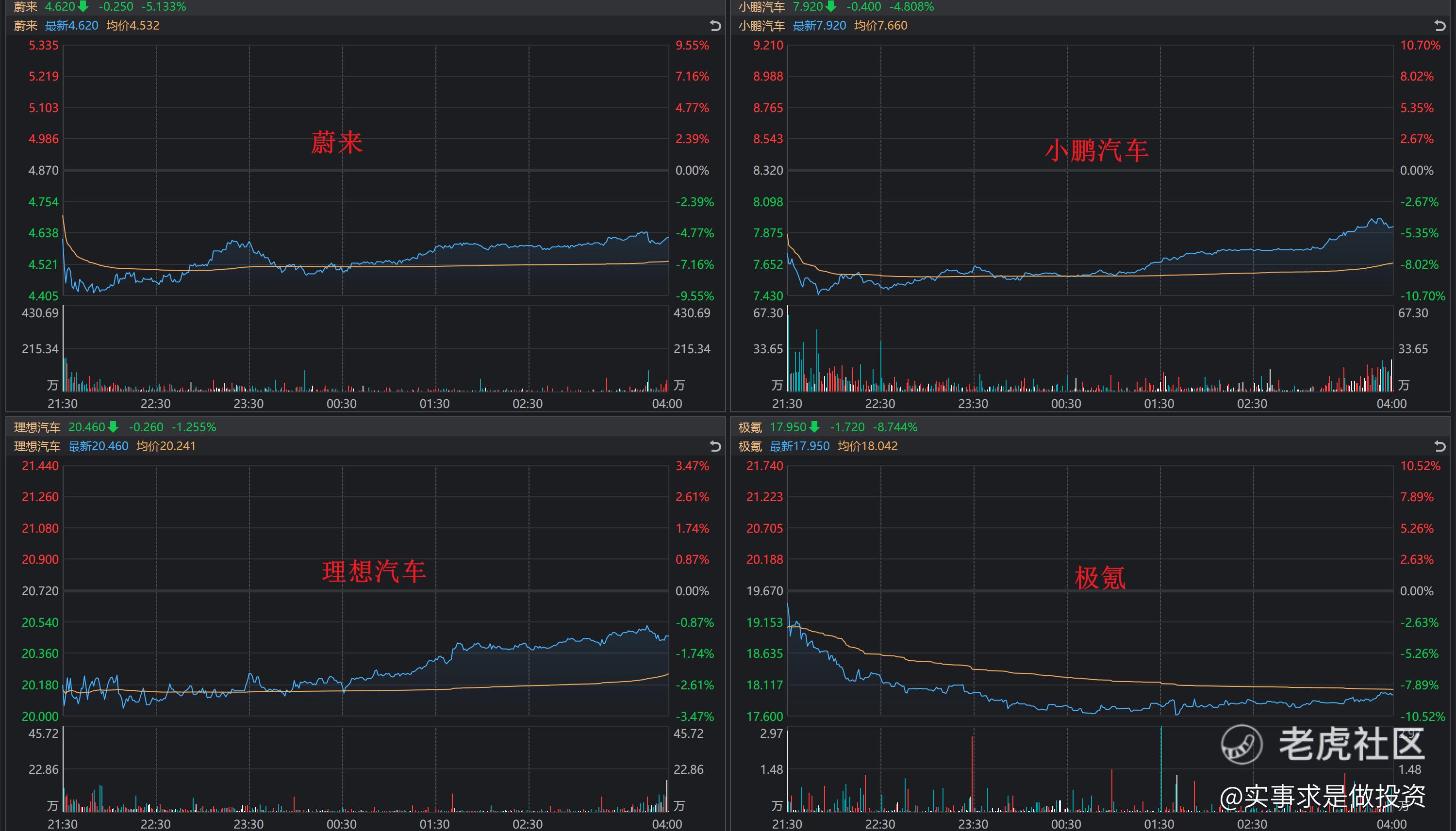Image resolution: width=1456 pixels, height=831 pixels.
Task: Click the 10.70% percent label on 小鹏汽车 chart
Action: [x=1420, y=45]
